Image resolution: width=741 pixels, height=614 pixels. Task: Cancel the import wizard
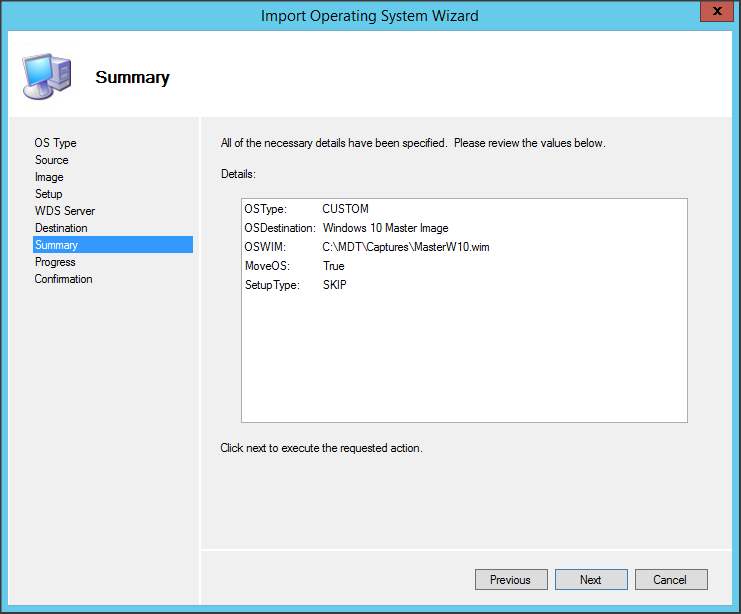pyautogui.click(x=669, y=580)
